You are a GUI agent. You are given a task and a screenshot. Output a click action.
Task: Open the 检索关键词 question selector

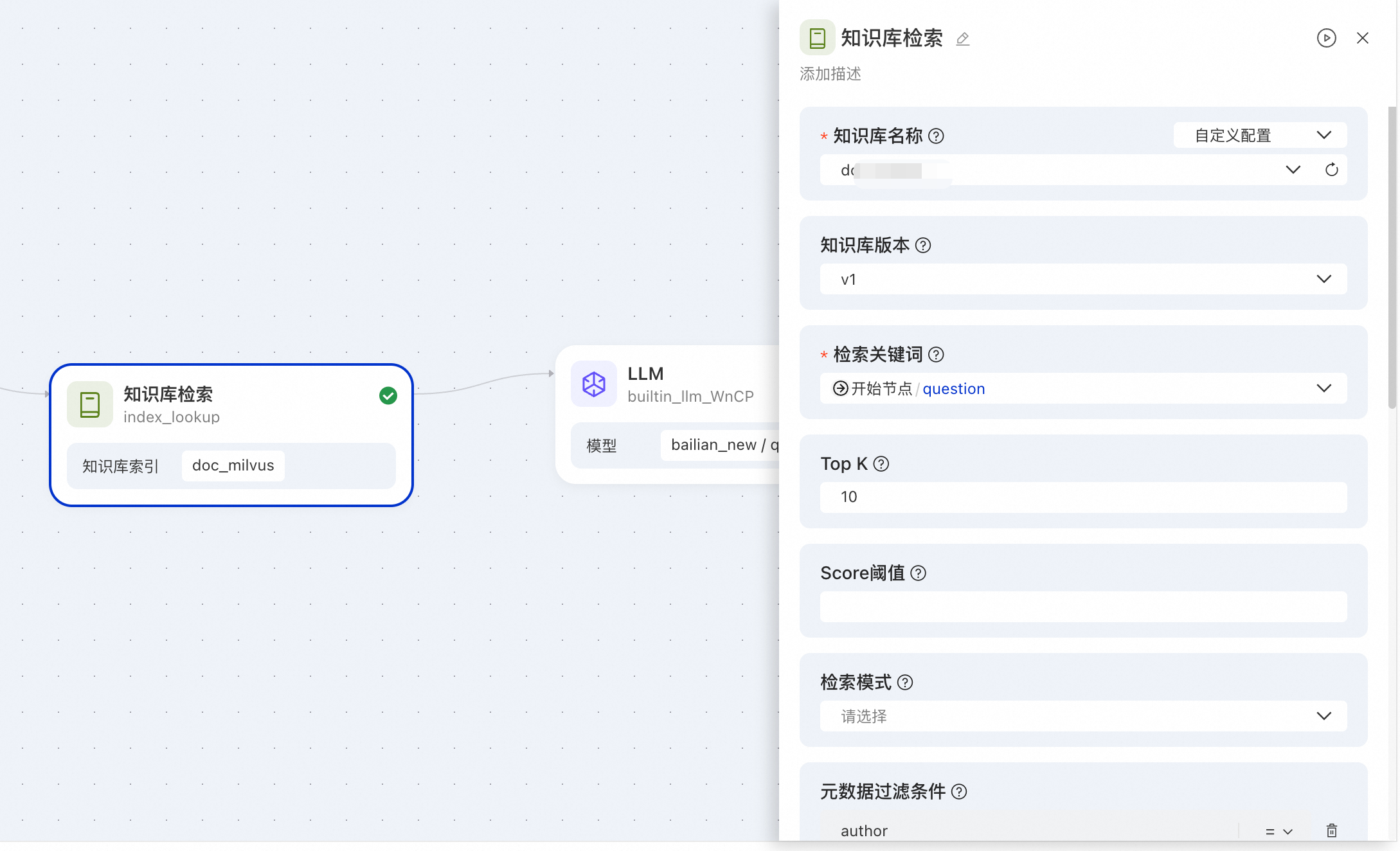pyautogui.click(x=1083, y=389)
